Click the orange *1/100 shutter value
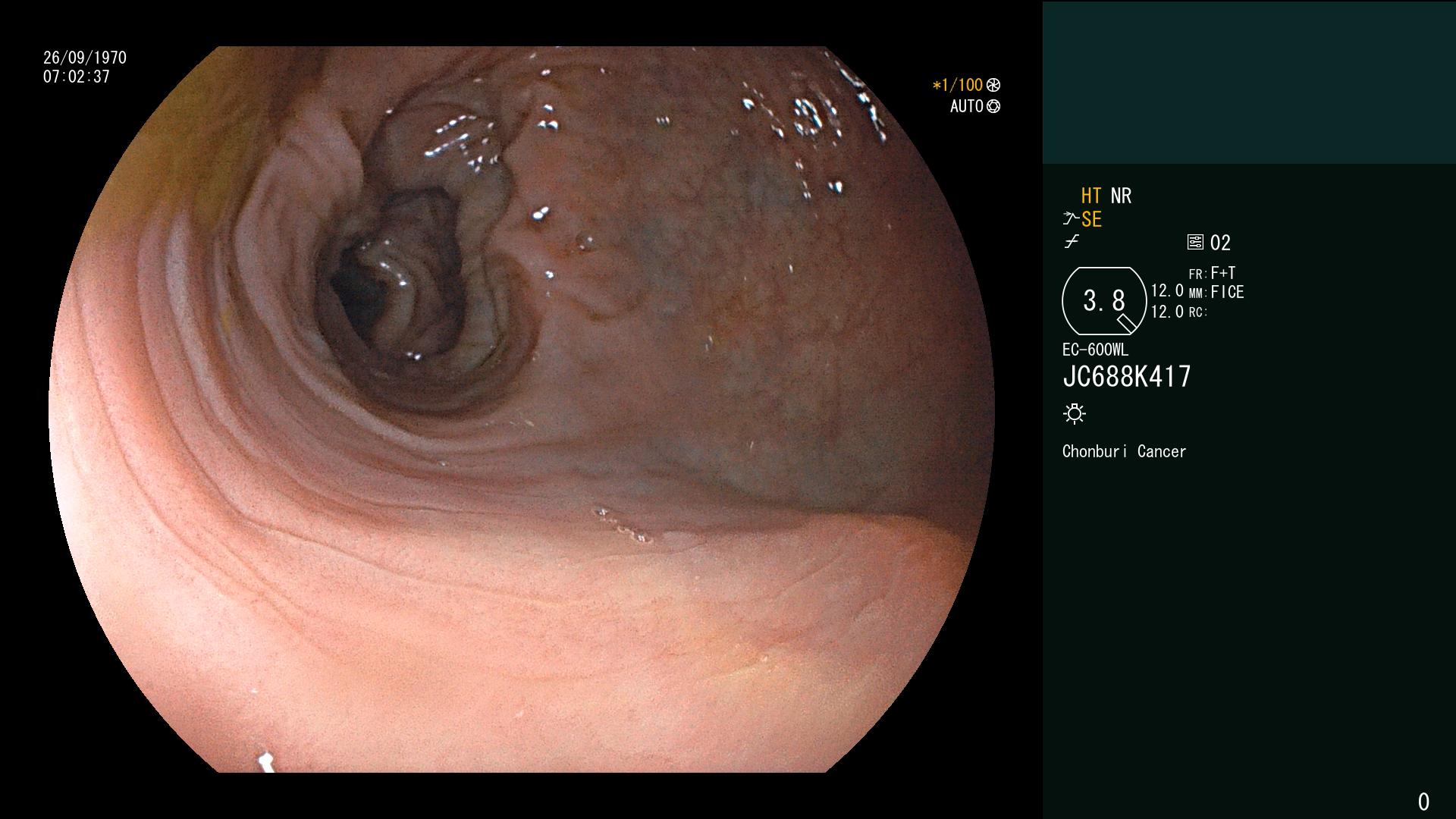This screenshot has width=1456, height=819. tap(957, 86)
